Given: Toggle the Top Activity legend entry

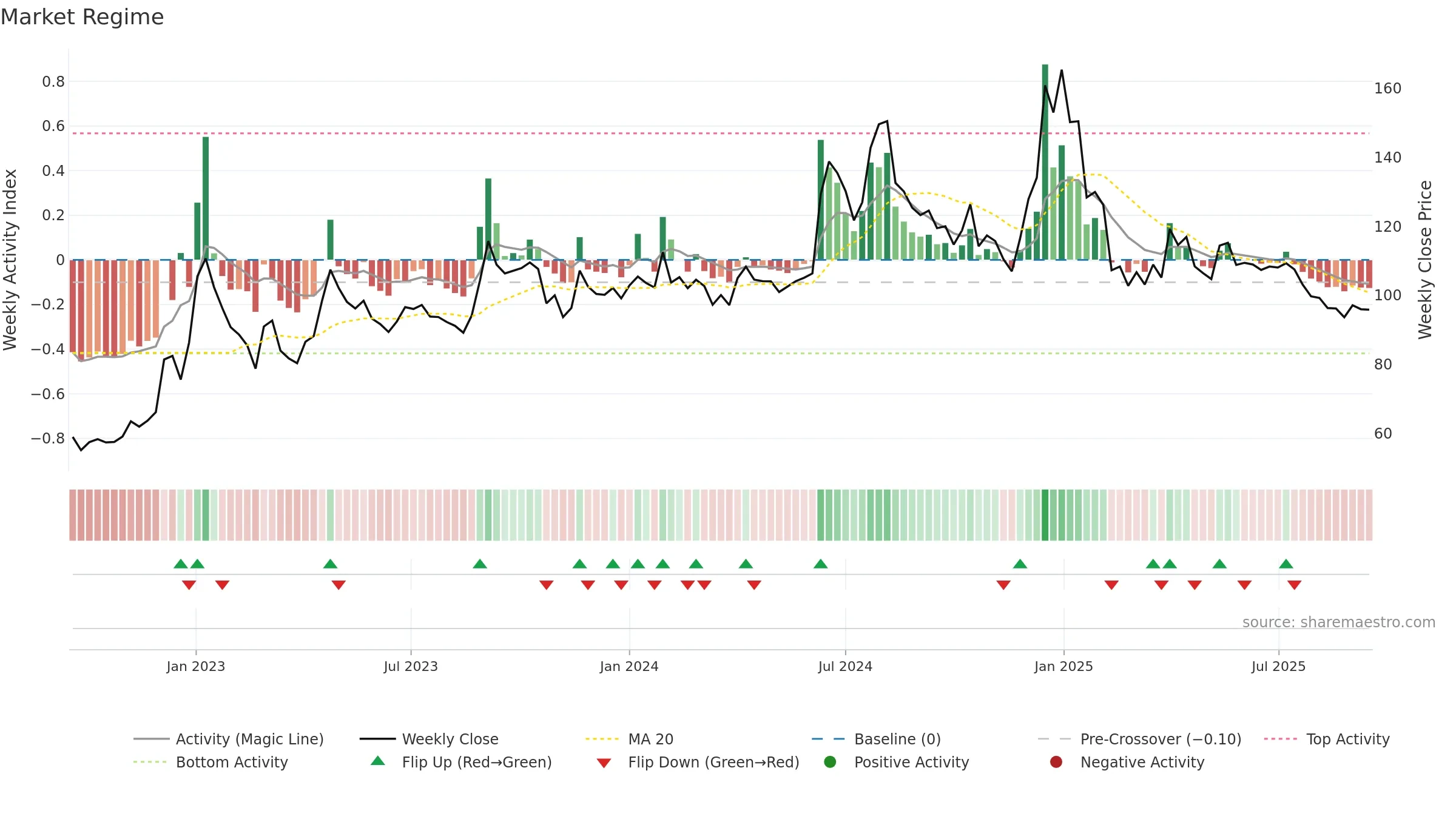Looking at the screenshot, I should point(1327,739).
